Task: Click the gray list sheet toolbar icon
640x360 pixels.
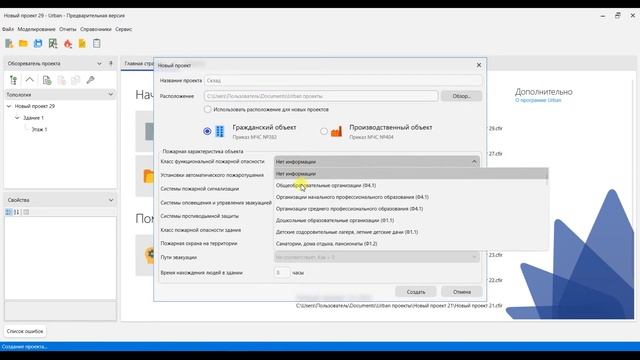Action: pos(97,43)
